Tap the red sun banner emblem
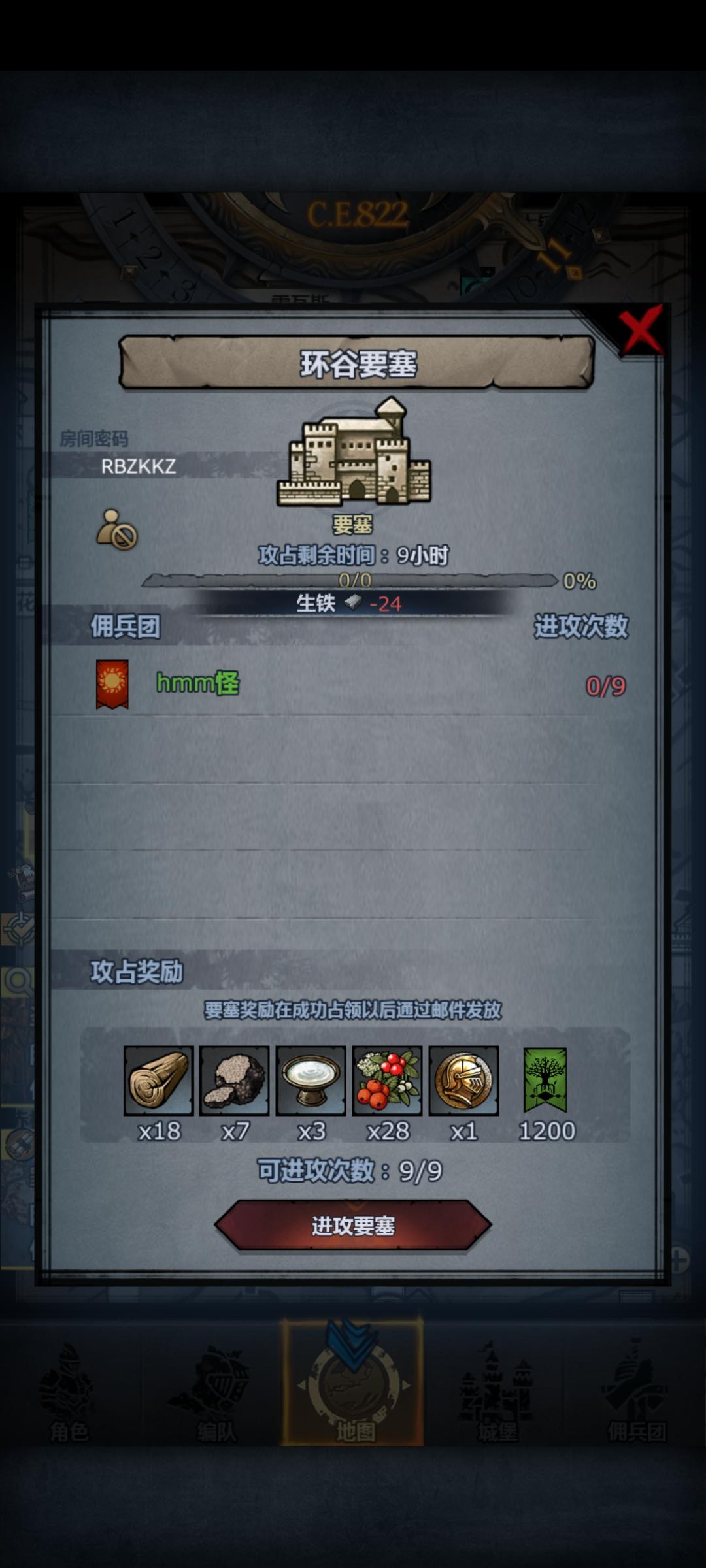Viewport: 706px width, 1568px height. (x=112, y=683)
